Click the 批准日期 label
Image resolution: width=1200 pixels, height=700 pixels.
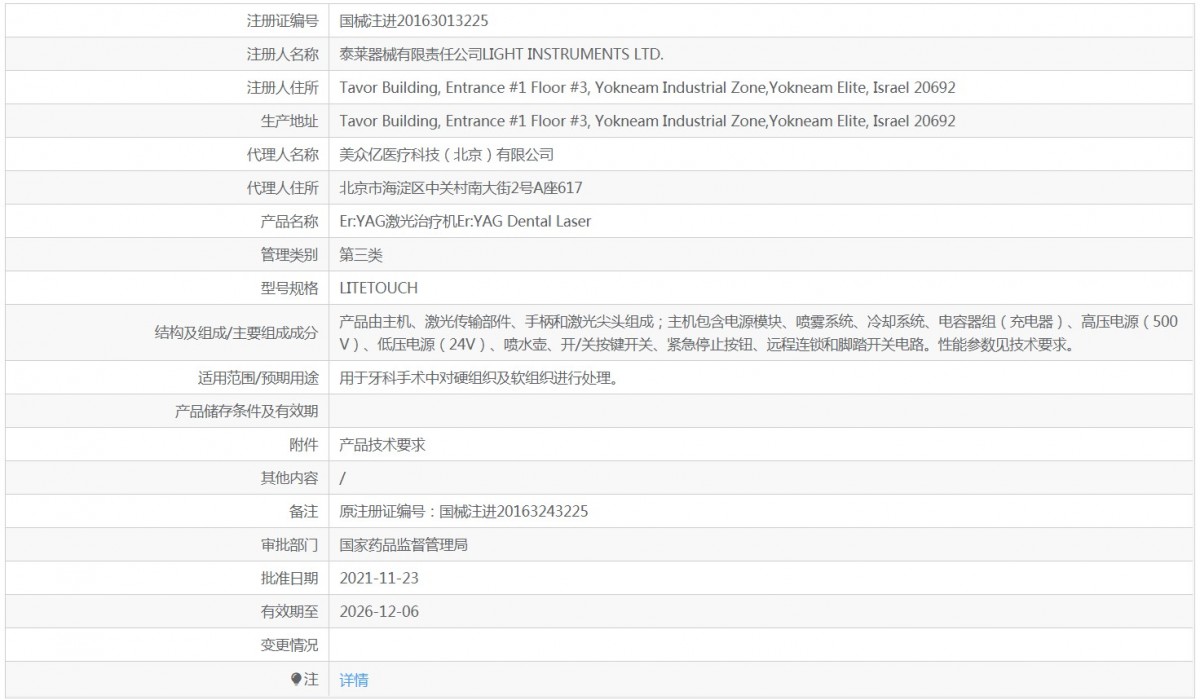(290, 578)
